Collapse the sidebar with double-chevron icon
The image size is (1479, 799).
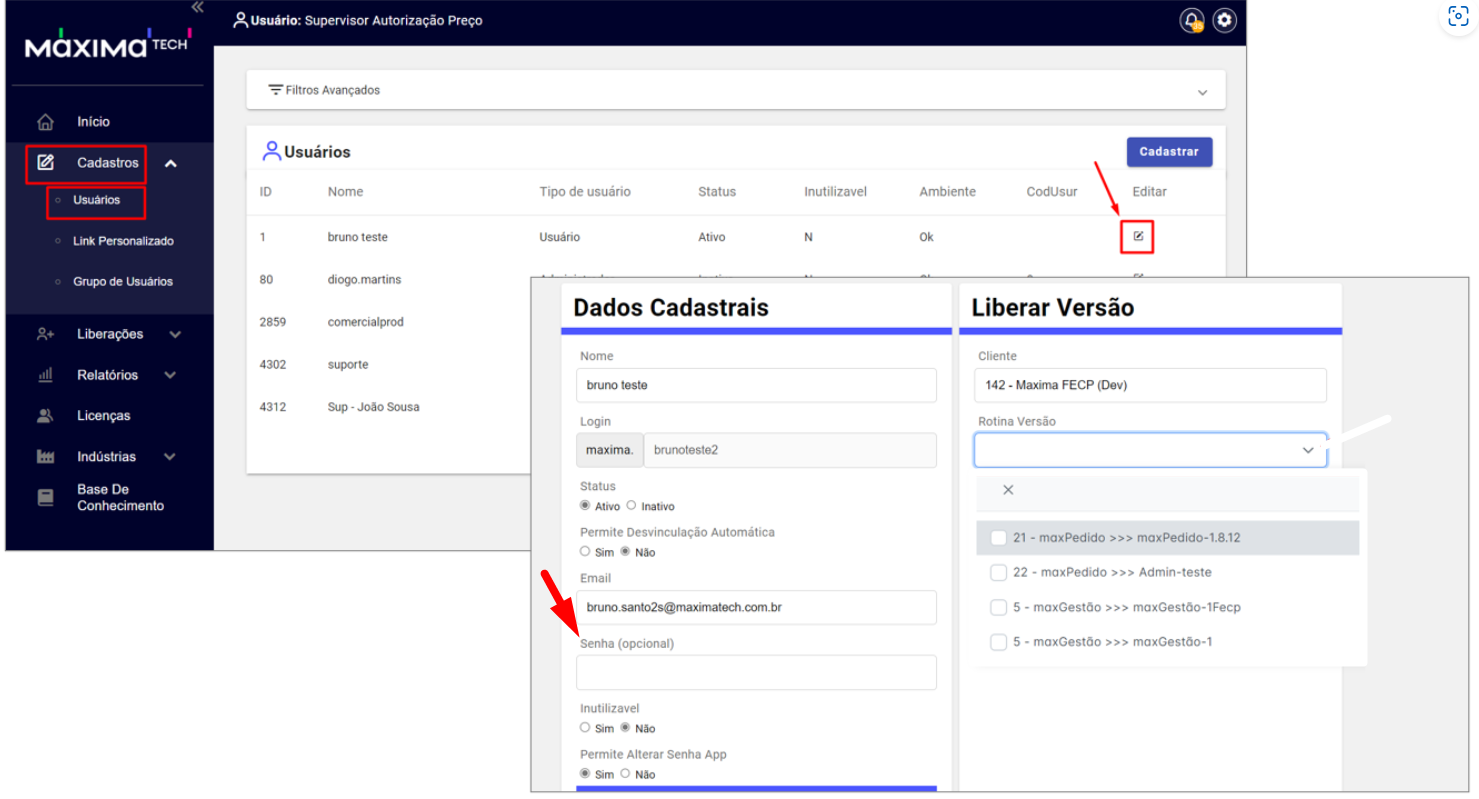tap(197, 8)
